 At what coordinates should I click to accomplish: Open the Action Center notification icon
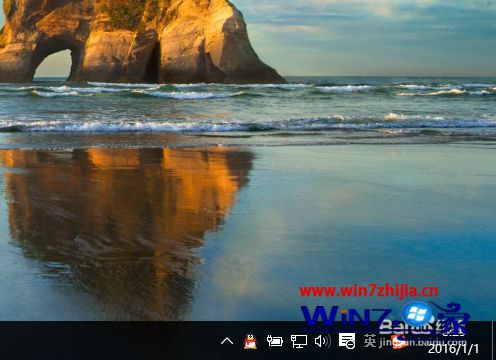tap(347, 341)
